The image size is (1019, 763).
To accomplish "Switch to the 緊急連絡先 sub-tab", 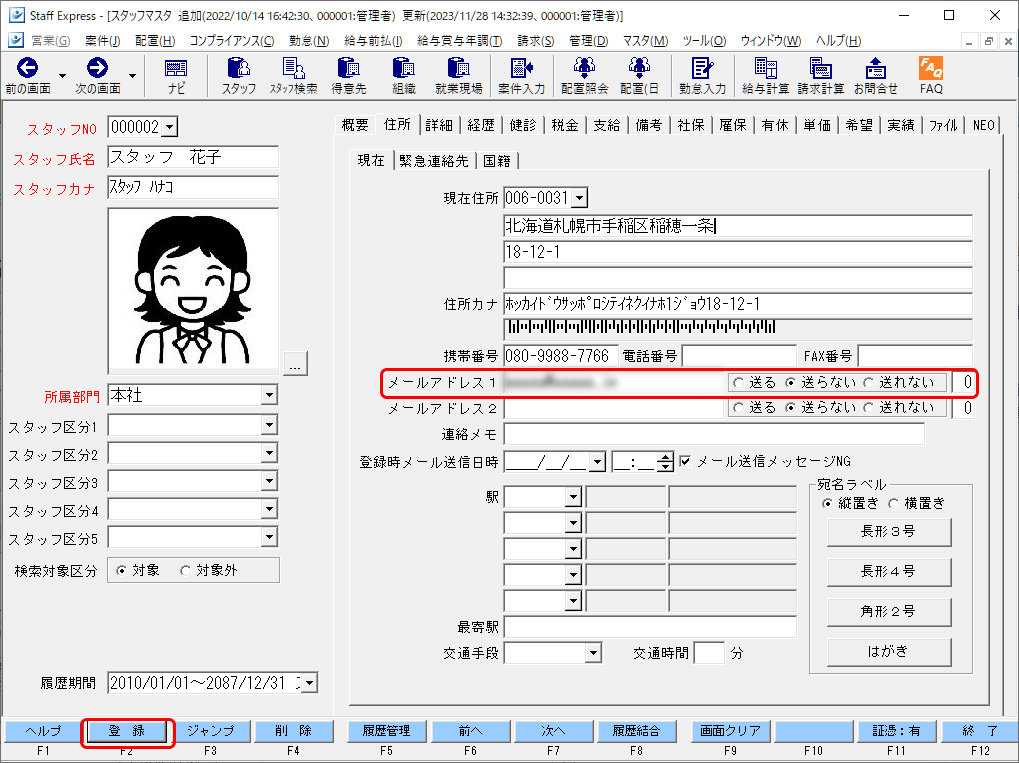I will coord(433,161).
